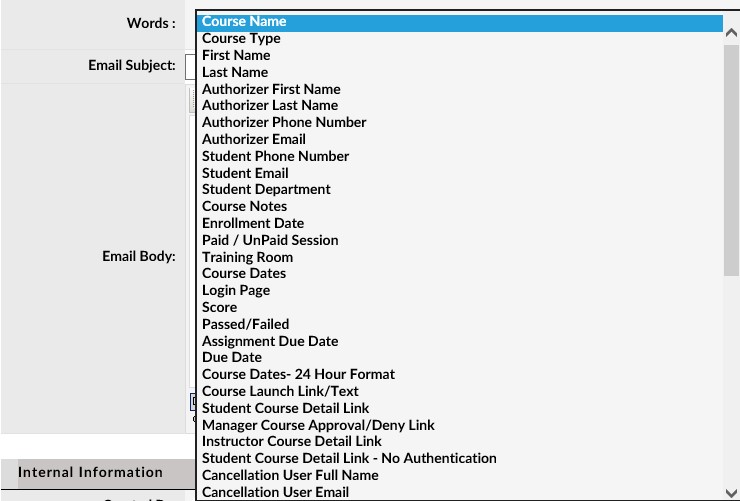Select Student Course Detail Link entry
The width and height of the screenshot is (740, 501).
pos(459,409)
